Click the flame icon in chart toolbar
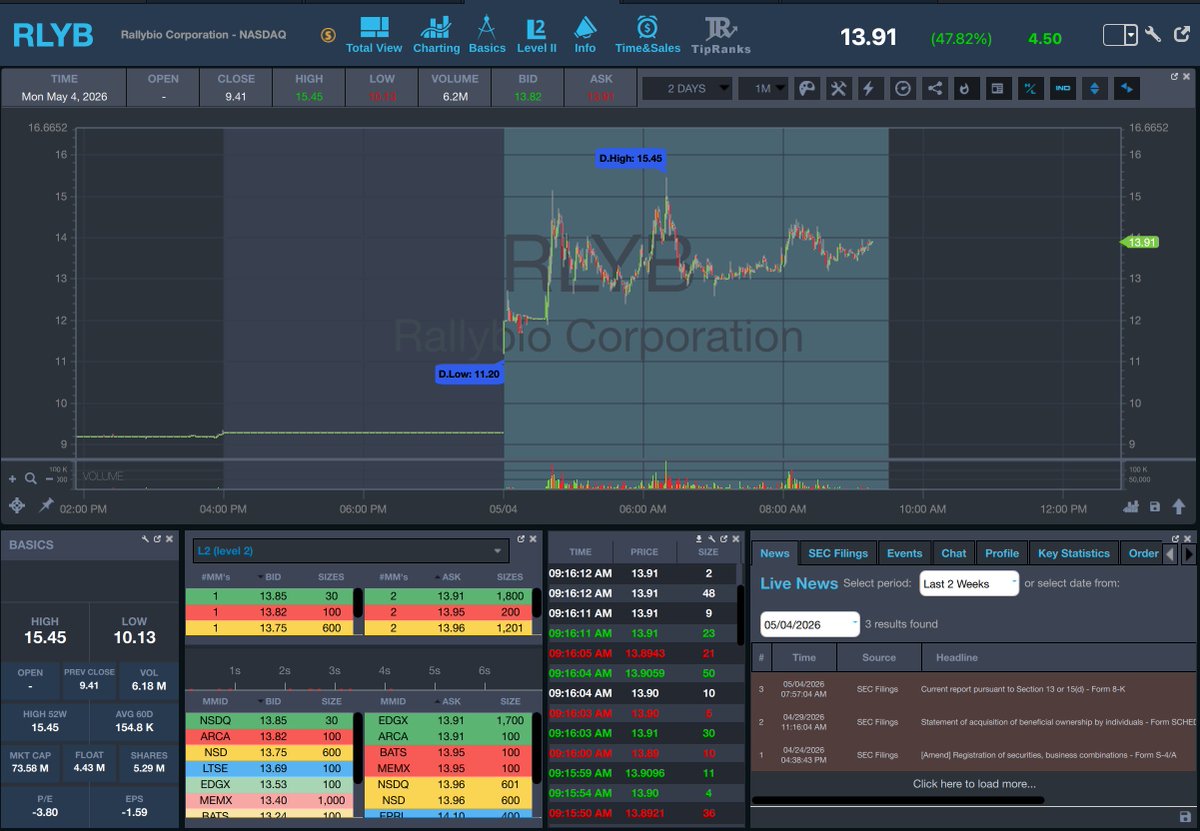Screen dimensions: 1200x831 (966, 88)
